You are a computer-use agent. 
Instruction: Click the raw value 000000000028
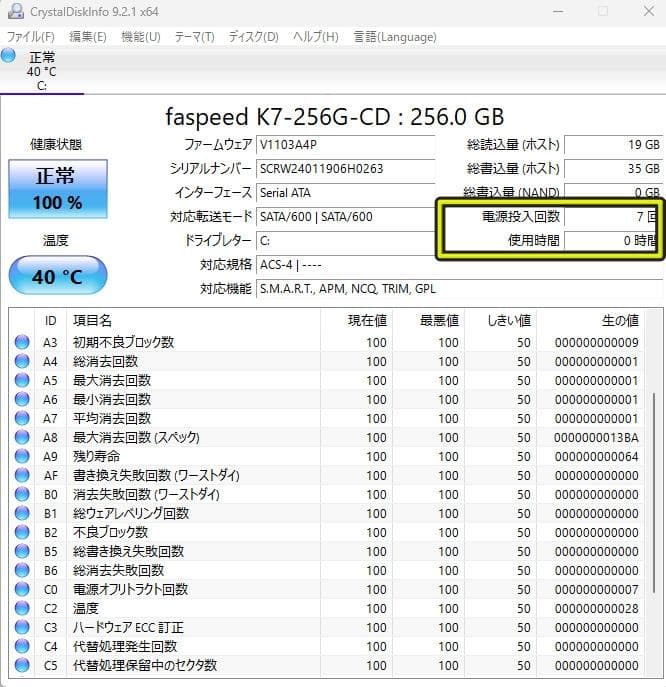coord(596,608)
